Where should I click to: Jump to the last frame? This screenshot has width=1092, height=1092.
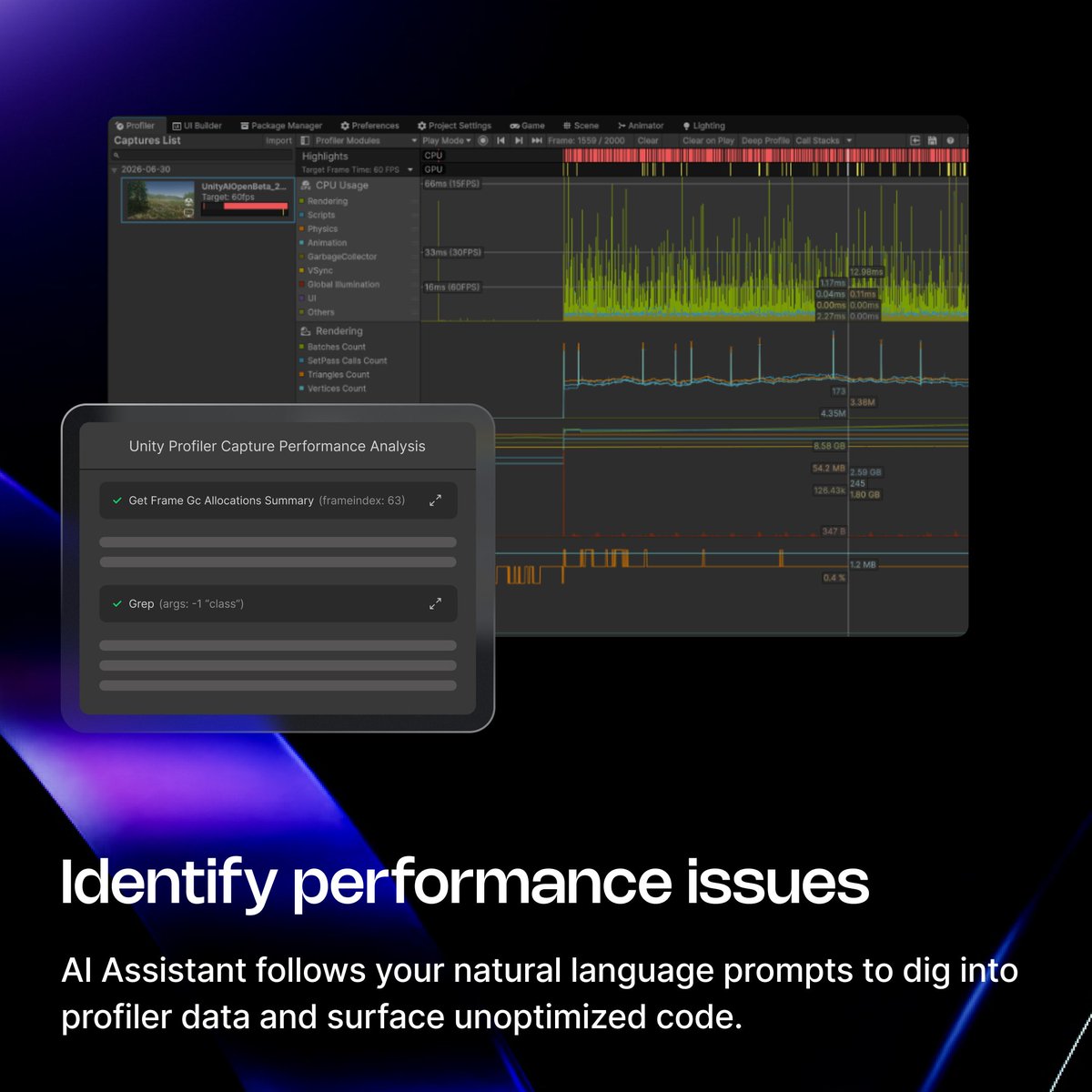pos(537,141)
